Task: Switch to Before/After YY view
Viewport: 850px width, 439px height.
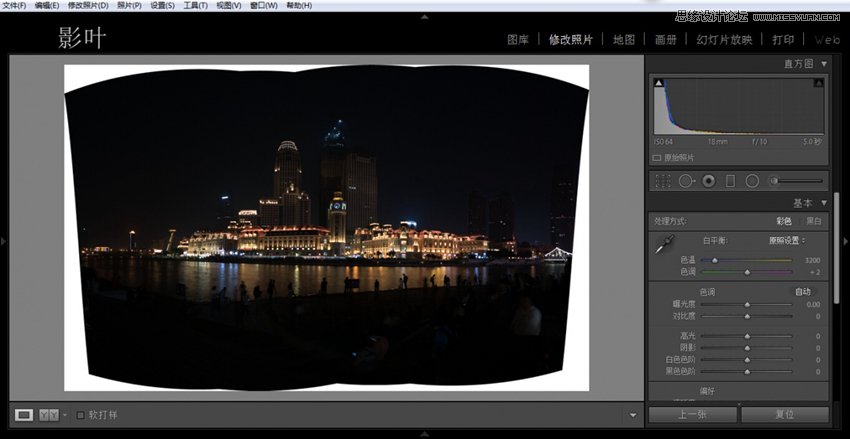Action: [x=49, y=414]
